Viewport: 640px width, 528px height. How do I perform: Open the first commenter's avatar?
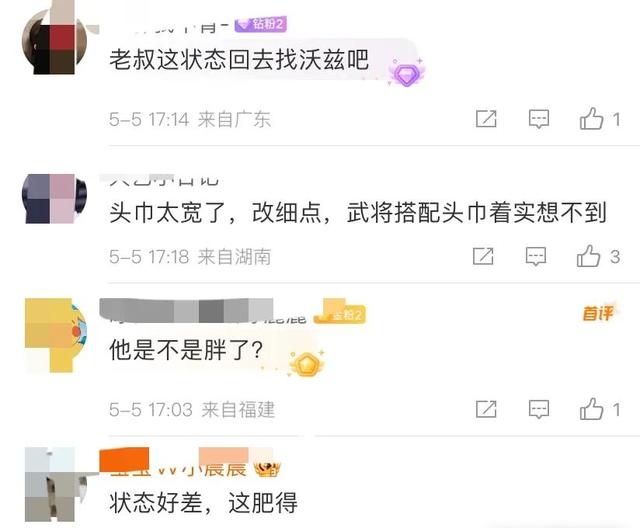pyautogui.click(x=54, y=42)
